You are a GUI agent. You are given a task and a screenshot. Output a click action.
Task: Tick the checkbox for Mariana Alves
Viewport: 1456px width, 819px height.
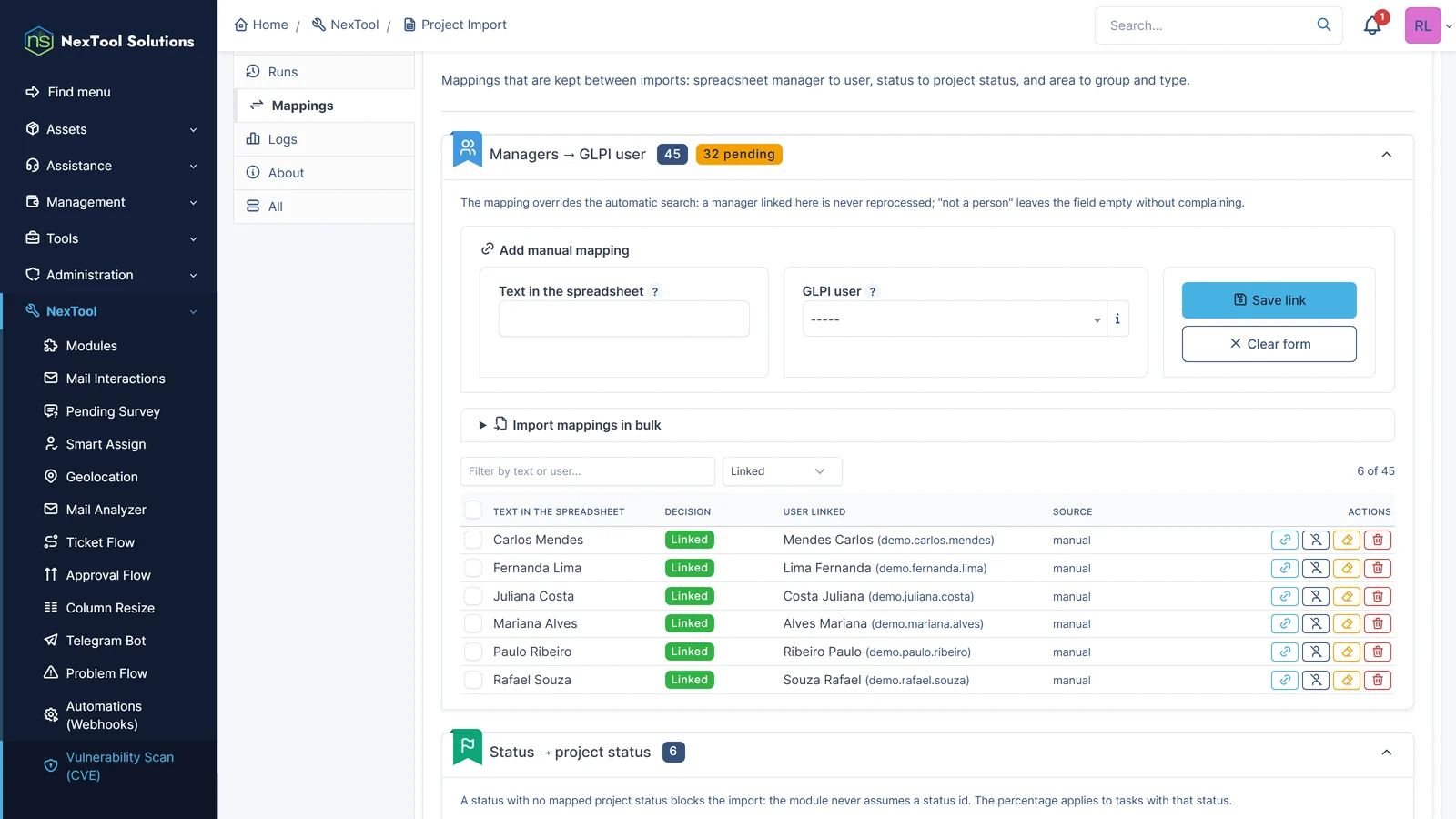point(473,623)
